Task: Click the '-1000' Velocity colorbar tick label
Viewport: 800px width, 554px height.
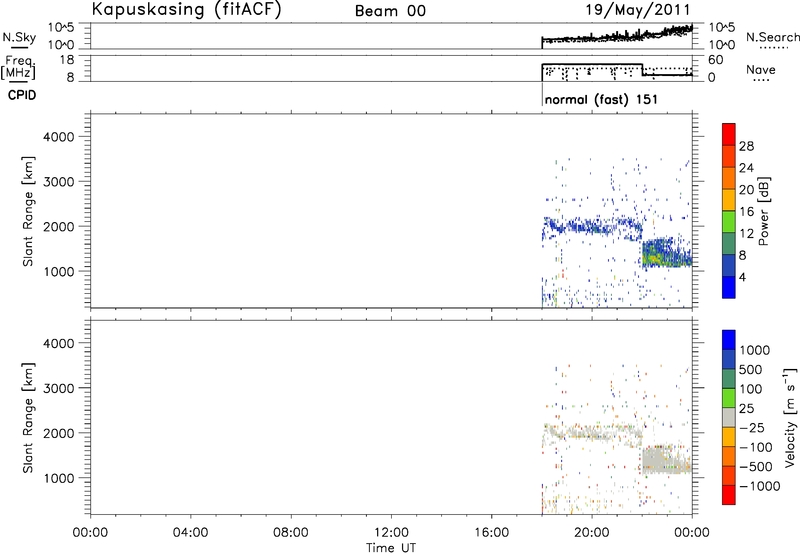Action: pos(759,486)
